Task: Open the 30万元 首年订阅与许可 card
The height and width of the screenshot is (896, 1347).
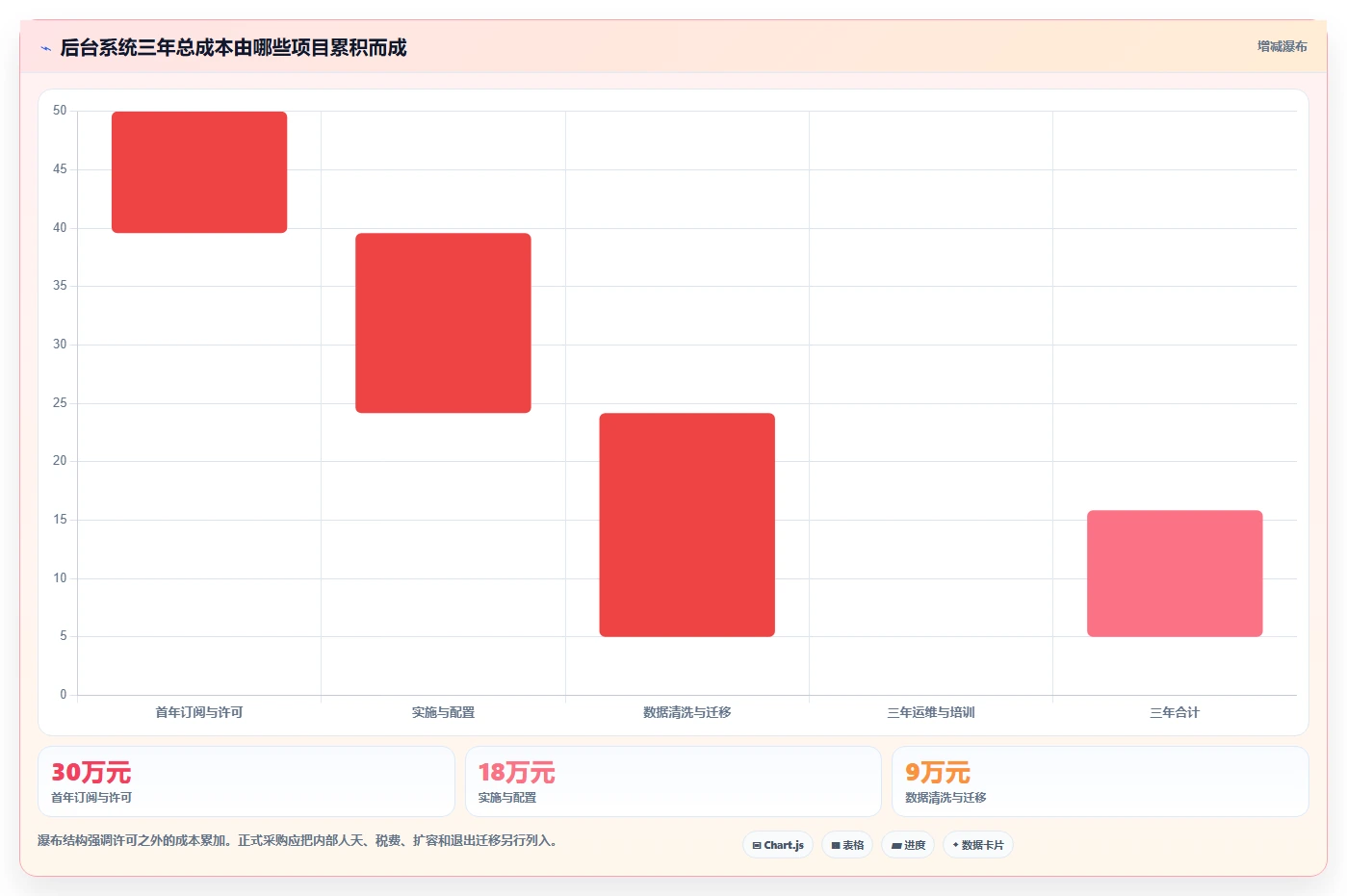Action: tap(246, 781)
